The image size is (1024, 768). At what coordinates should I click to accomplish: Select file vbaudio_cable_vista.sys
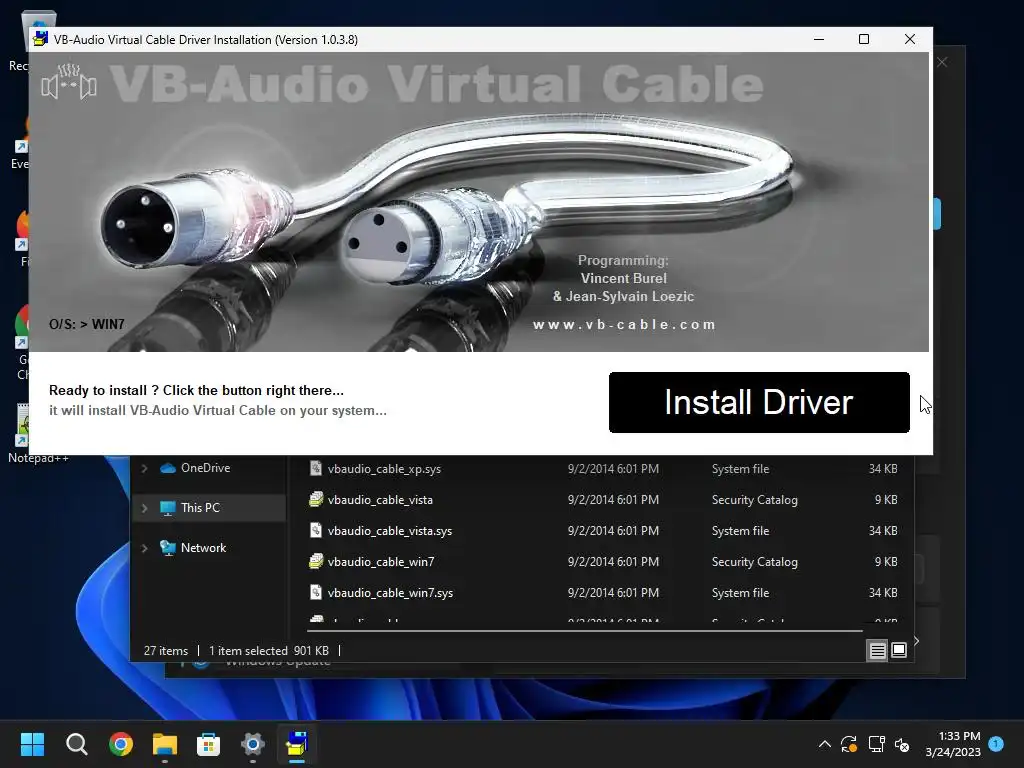(390, 531)
